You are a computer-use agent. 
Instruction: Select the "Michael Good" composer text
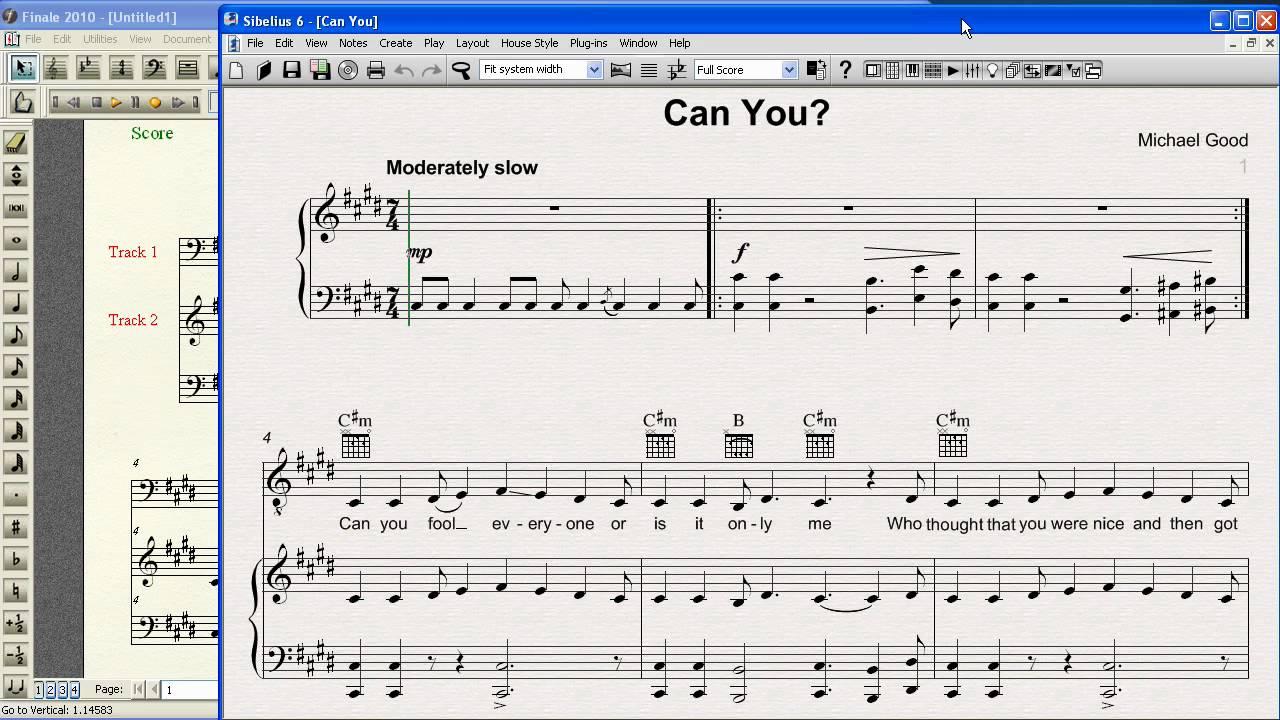pos(1193,140)
